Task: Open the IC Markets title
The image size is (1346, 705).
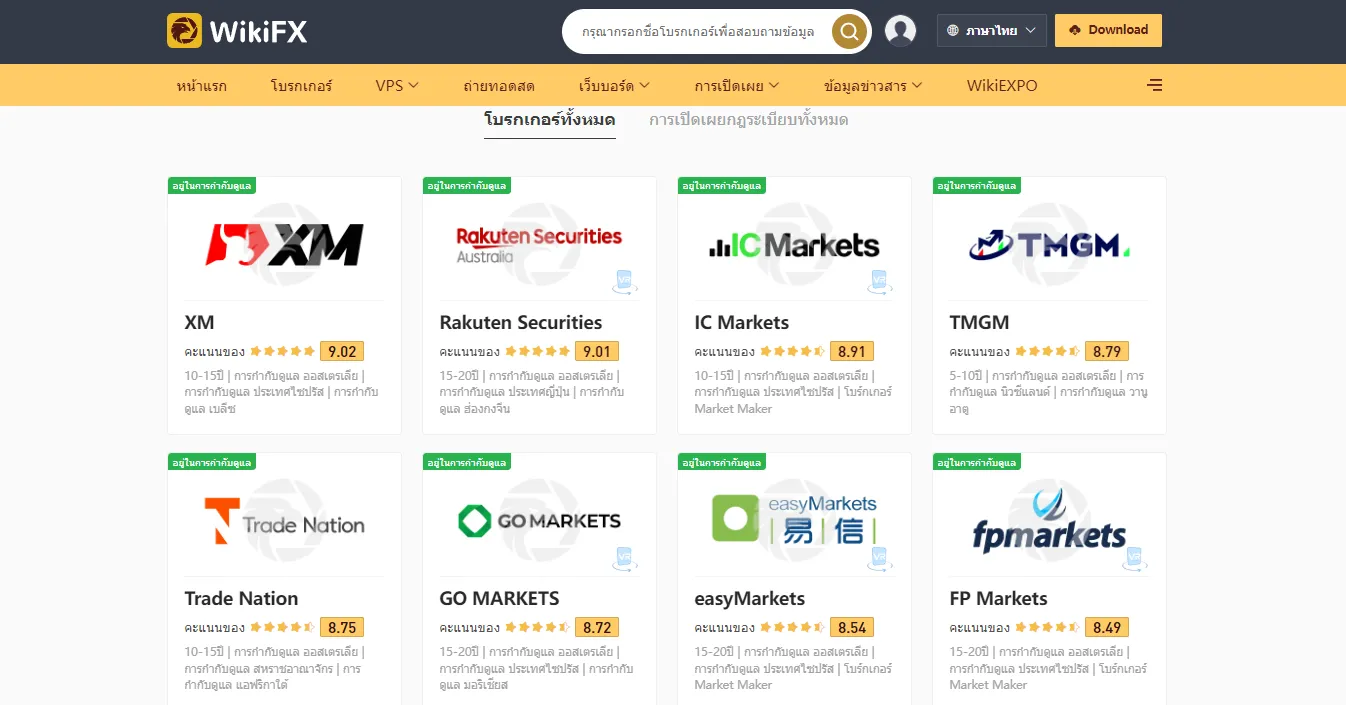Action: point(742,322)
